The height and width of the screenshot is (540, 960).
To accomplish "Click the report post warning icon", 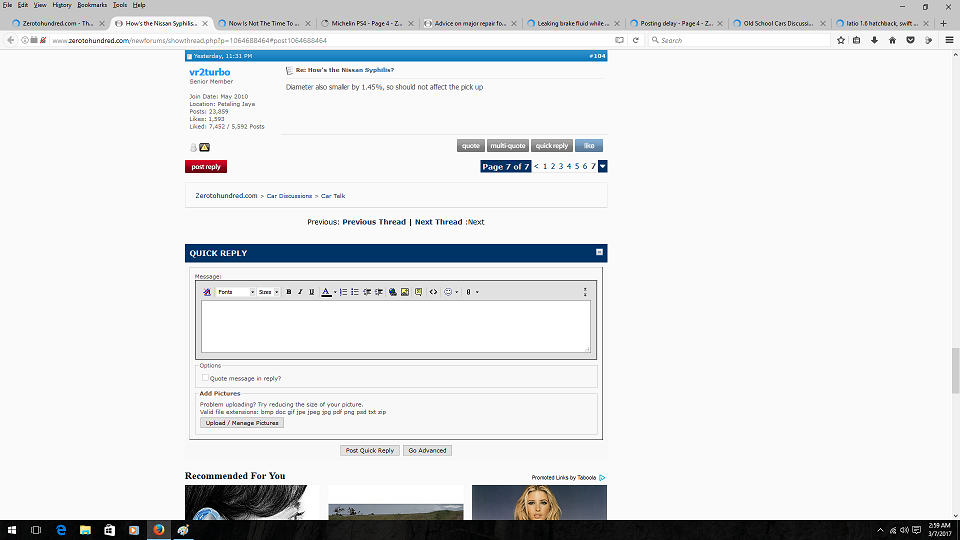I will (205, 147).
